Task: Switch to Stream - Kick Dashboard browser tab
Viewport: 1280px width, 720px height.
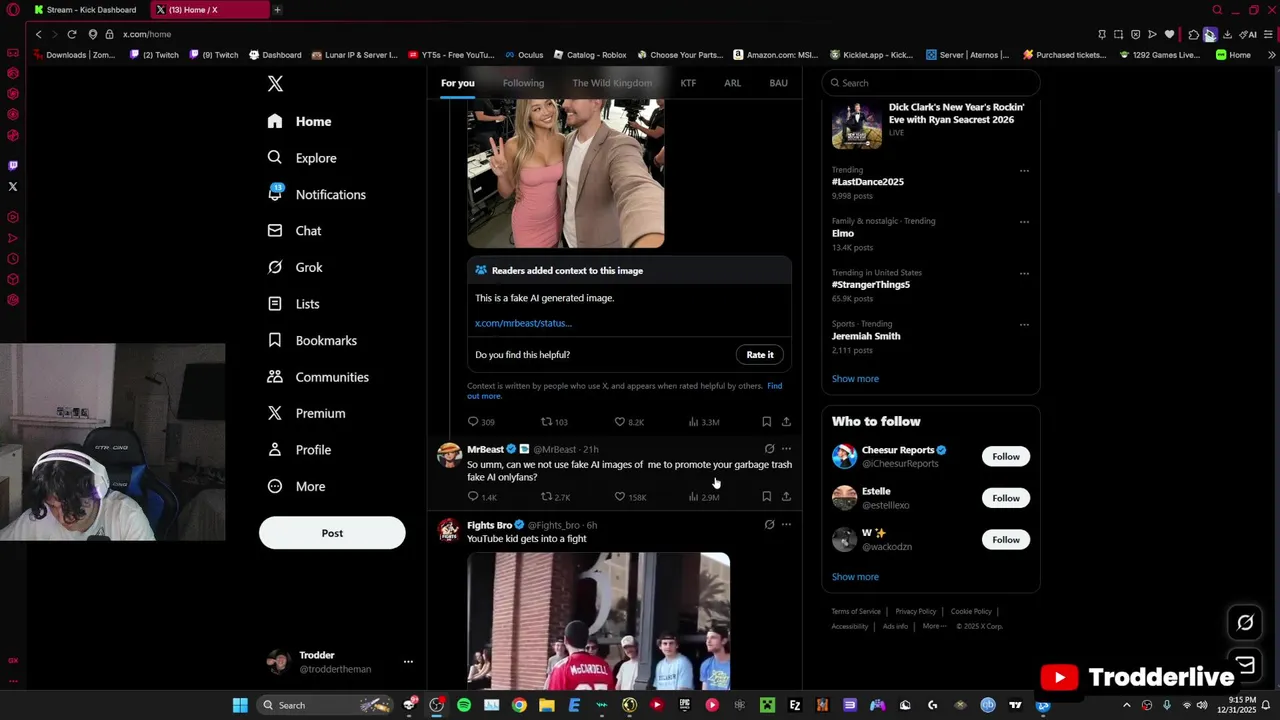Action: point(85,10)
